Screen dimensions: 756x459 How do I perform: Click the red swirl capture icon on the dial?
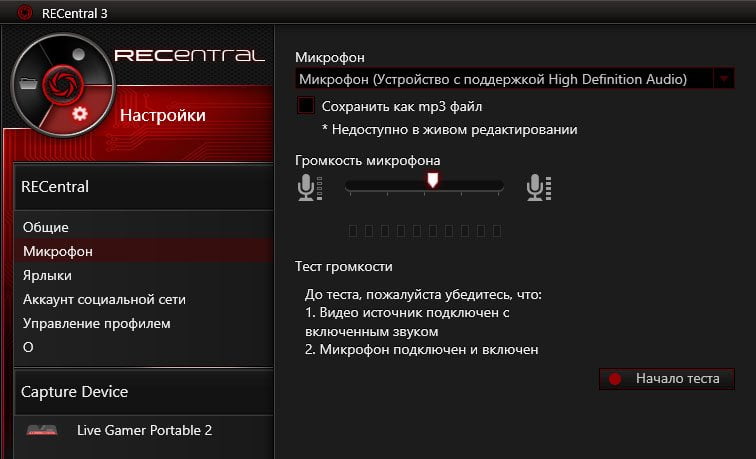63,85
